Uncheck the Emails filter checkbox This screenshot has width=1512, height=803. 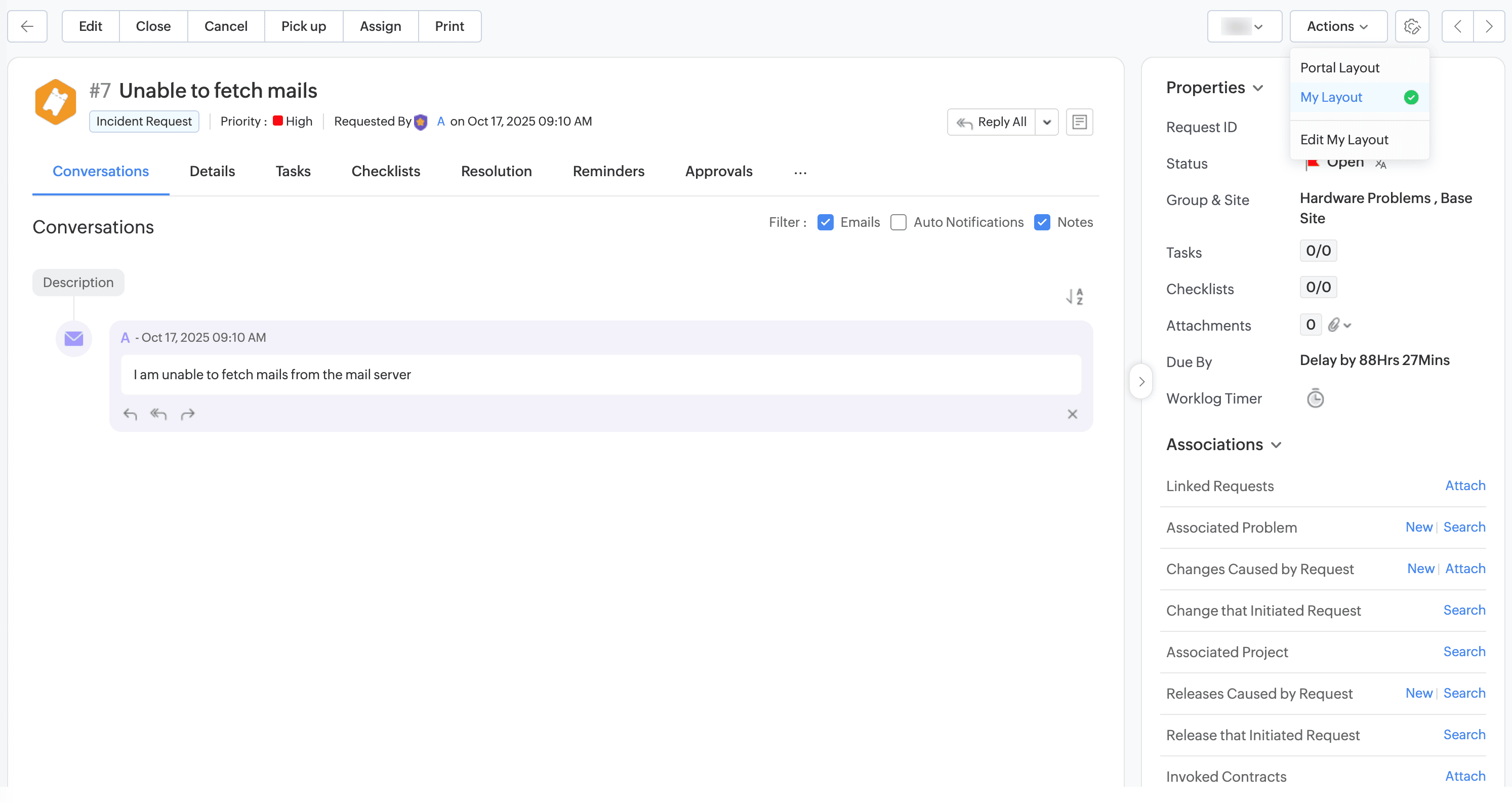[x=825, y=222]
